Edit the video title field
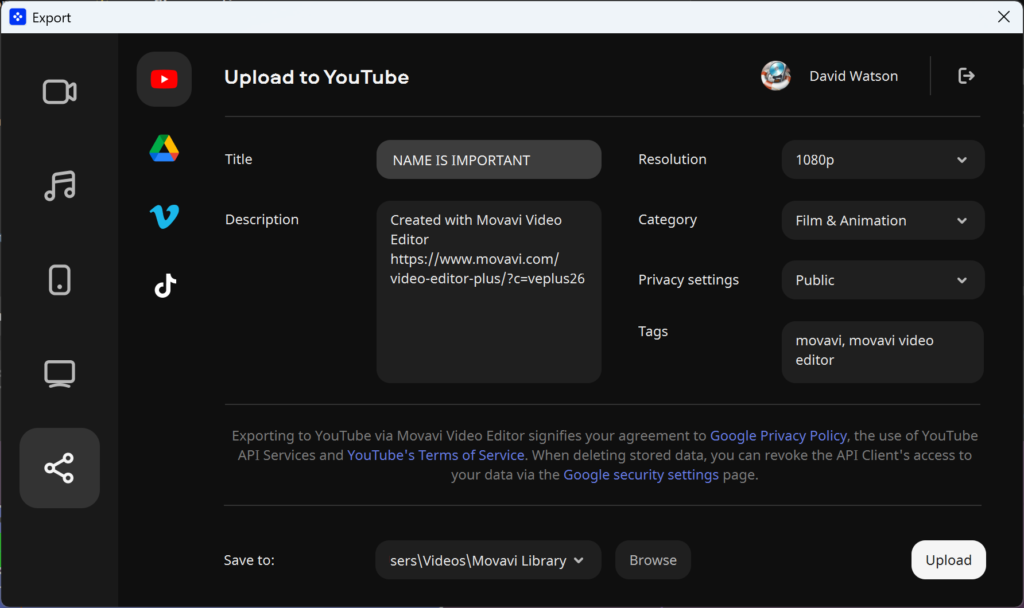 (x=488, y=159)
